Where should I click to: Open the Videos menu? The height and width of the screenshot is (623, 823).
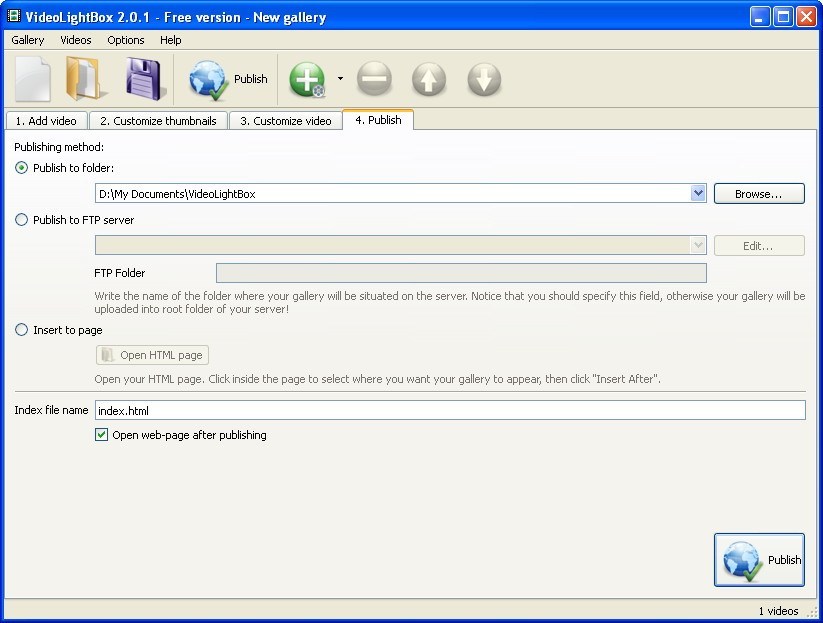[x=76, y=40]
